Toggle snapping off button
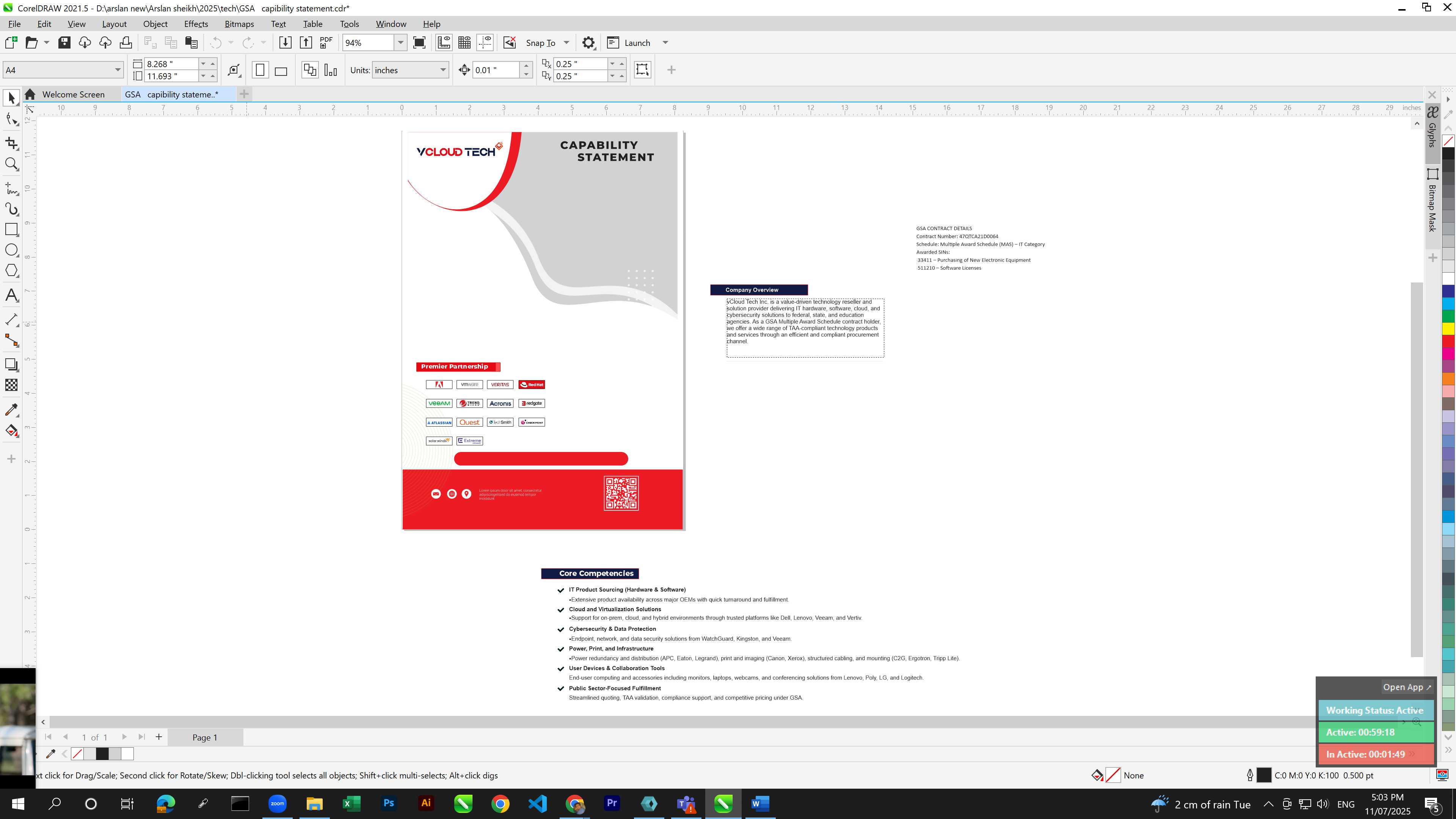Image resolution: width=1456 pixels, height=819 pixels. pyautogui.click(x=510, y=42)
